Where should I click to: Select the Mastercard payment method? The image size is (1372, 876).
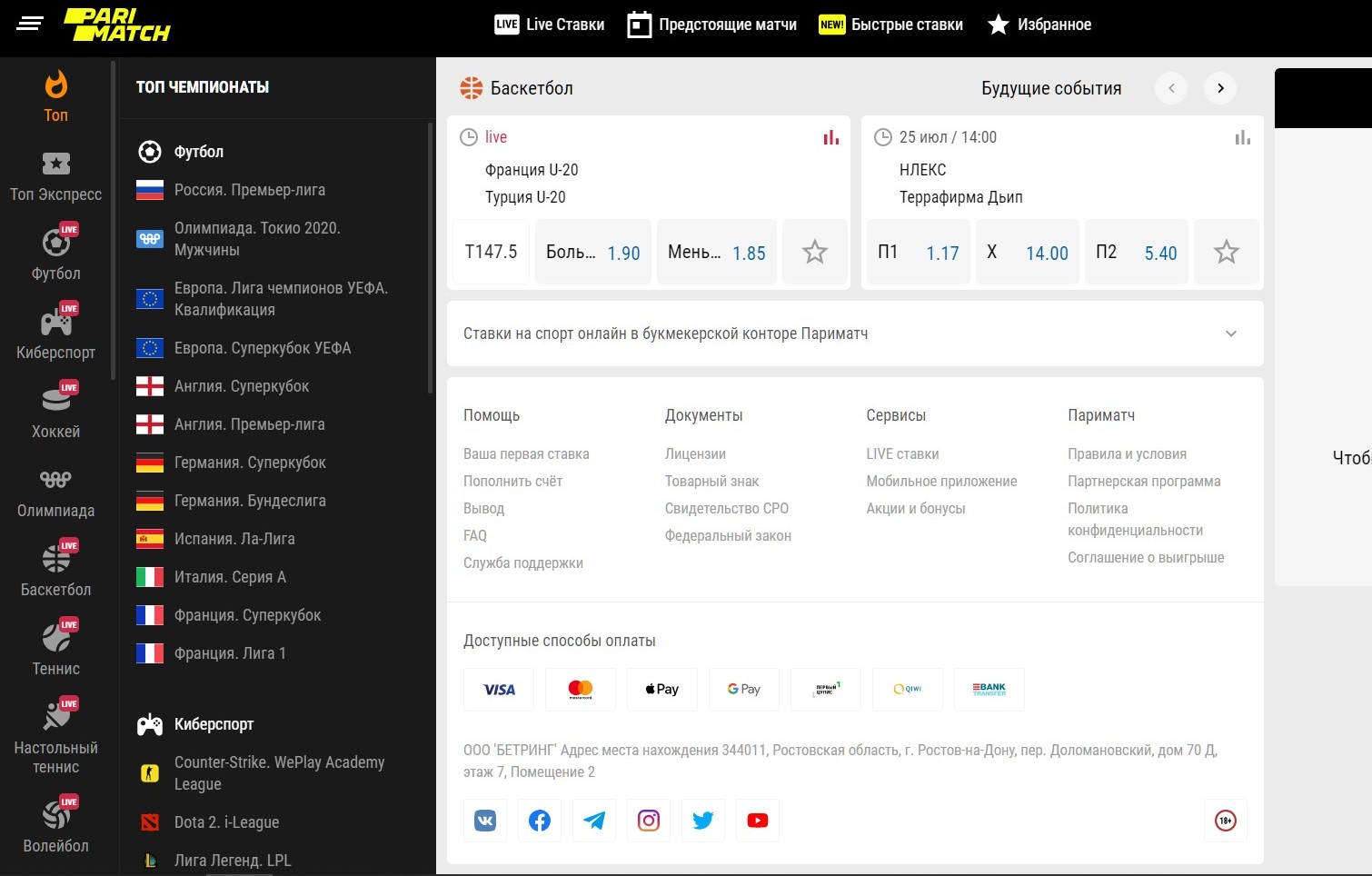pos(581,690)
